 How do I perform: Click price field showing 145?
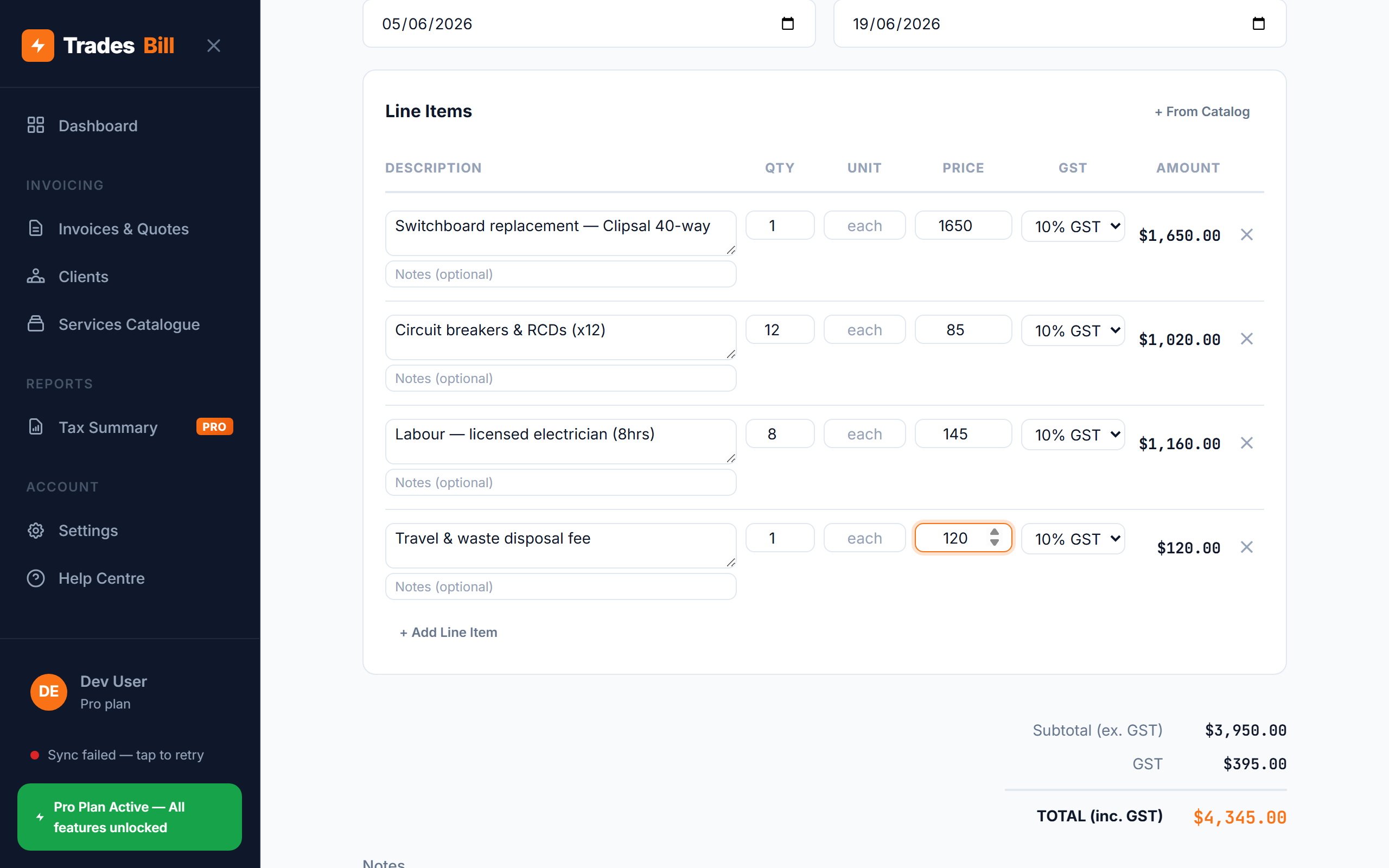coord(963,434)
